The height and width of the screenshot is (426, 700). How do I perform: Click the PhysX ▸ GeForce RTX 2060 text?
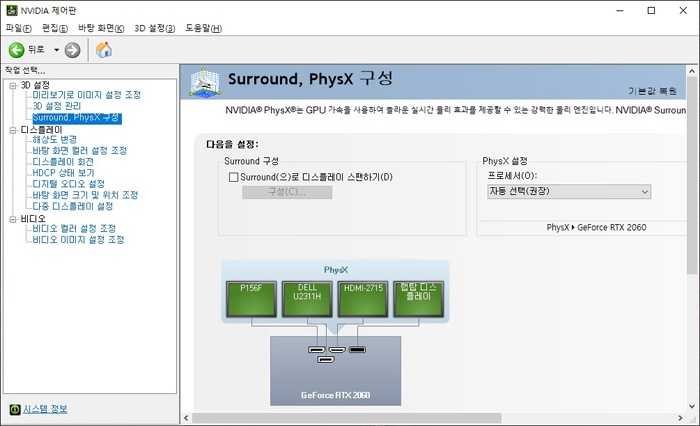[x=596, y=228]
